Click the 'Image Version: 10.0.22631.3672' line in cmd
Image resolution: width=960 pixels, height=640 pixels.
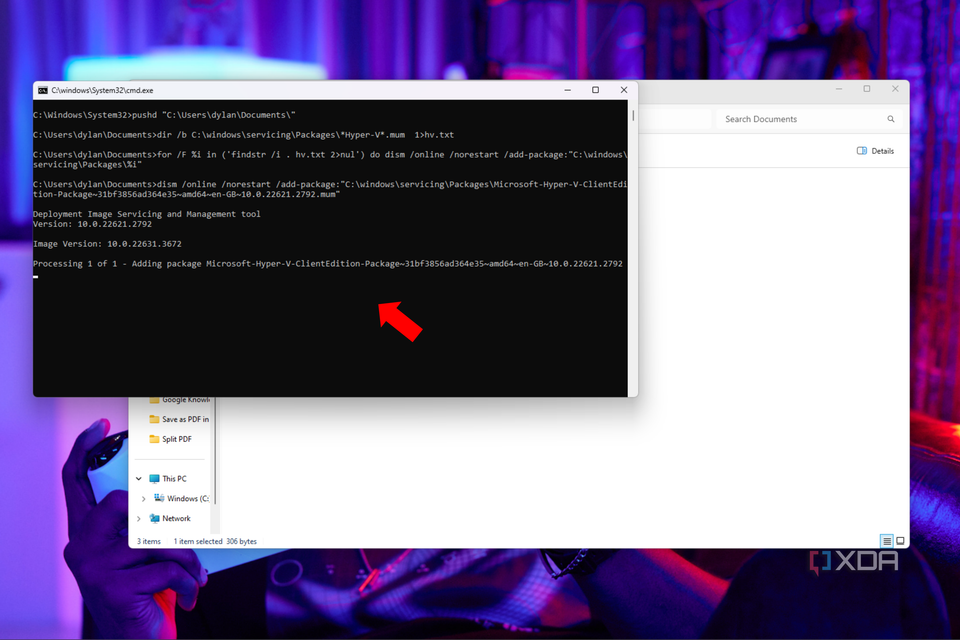pos(107,244)
